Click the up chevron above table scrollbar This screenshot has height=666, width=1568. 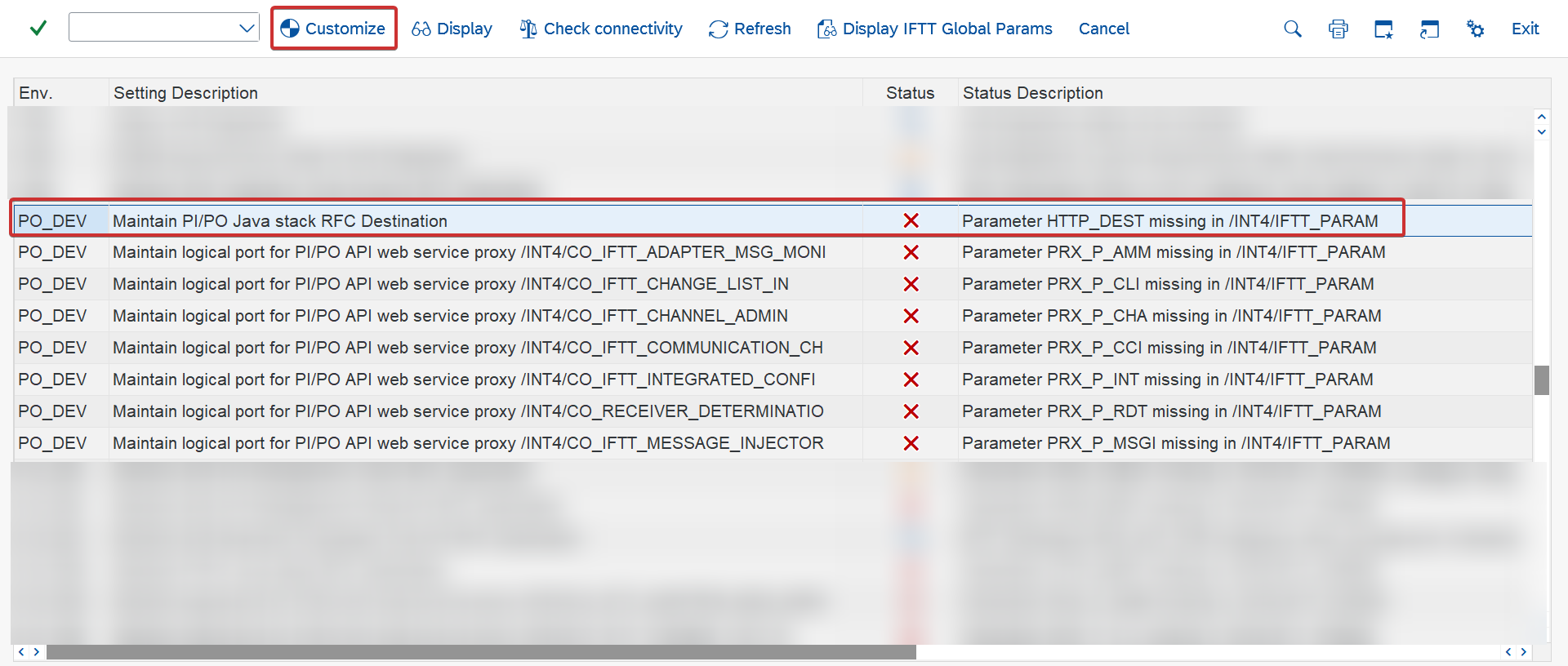coord(1542,118)
